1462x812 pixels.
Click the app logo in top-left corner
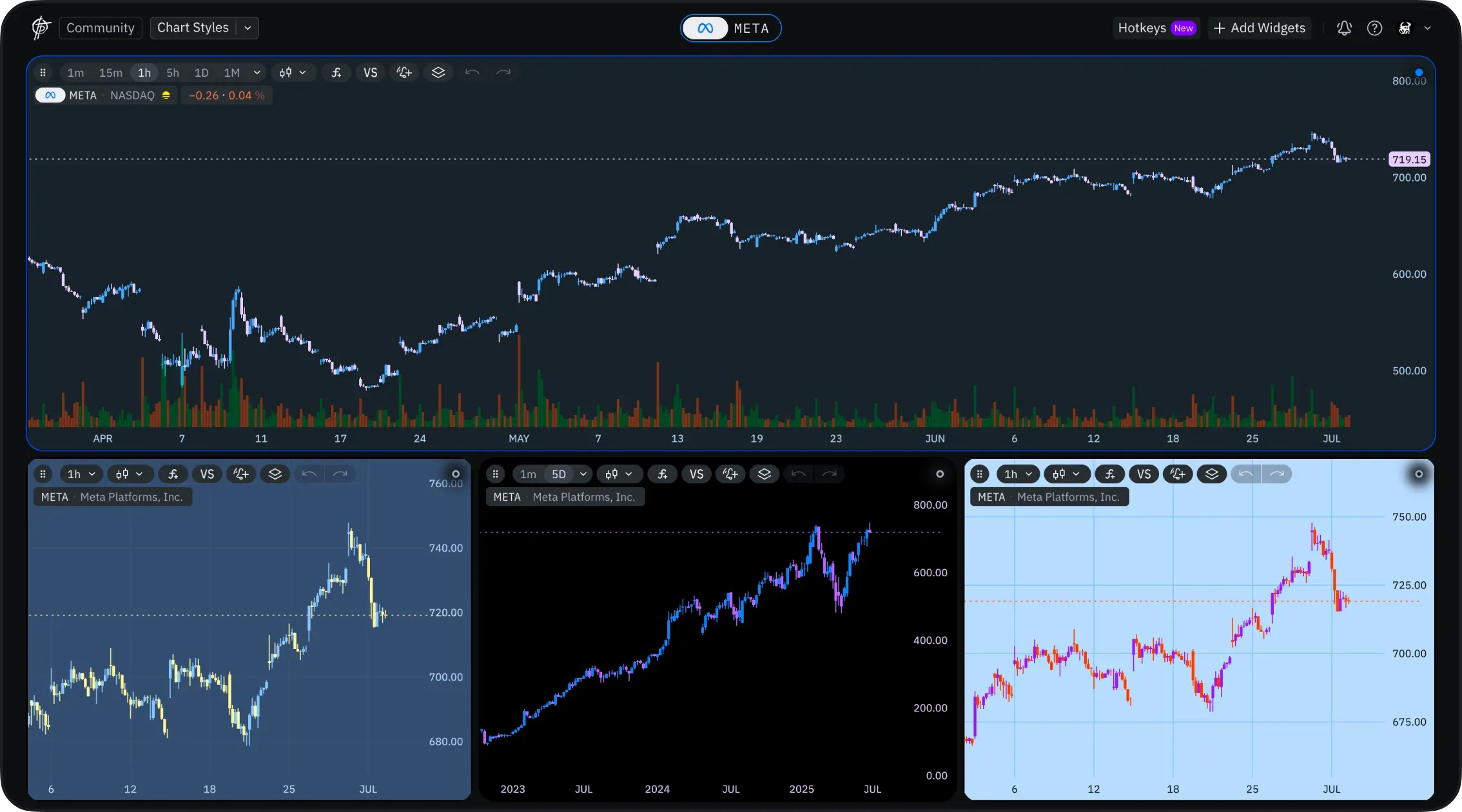coord(41,28)
